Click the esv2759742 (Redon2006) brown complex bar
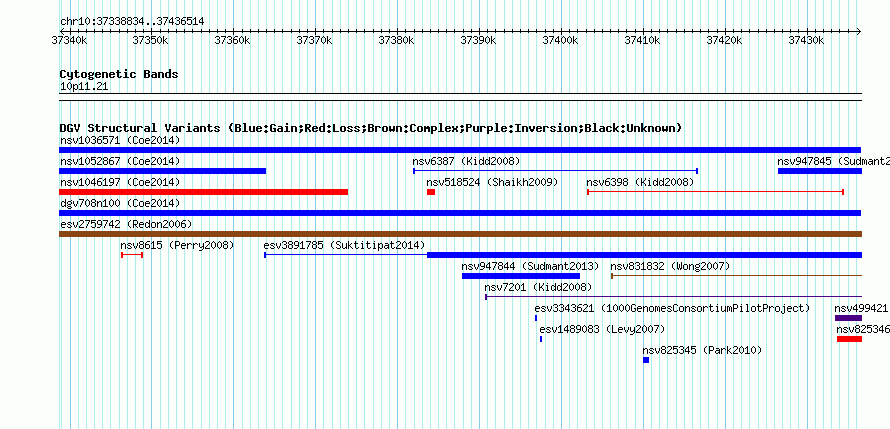This screenshot has width=890, height=429. (460, 234)
